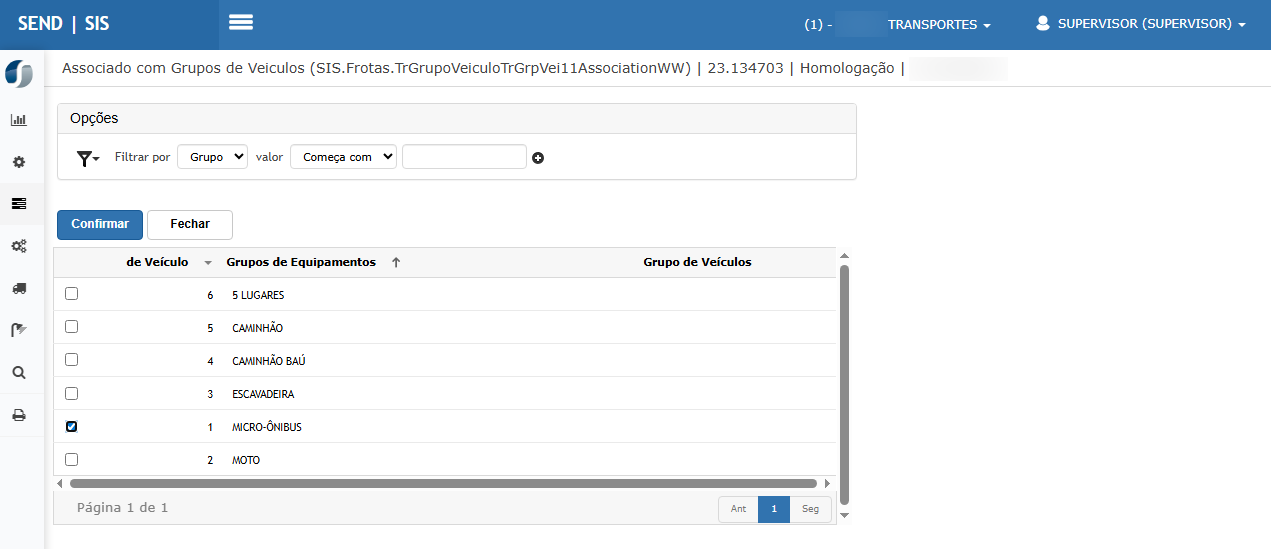Open the SUPERVISOR user dropdown menu
This screenshot has width=1271, height=549.
click(1140, 24)
